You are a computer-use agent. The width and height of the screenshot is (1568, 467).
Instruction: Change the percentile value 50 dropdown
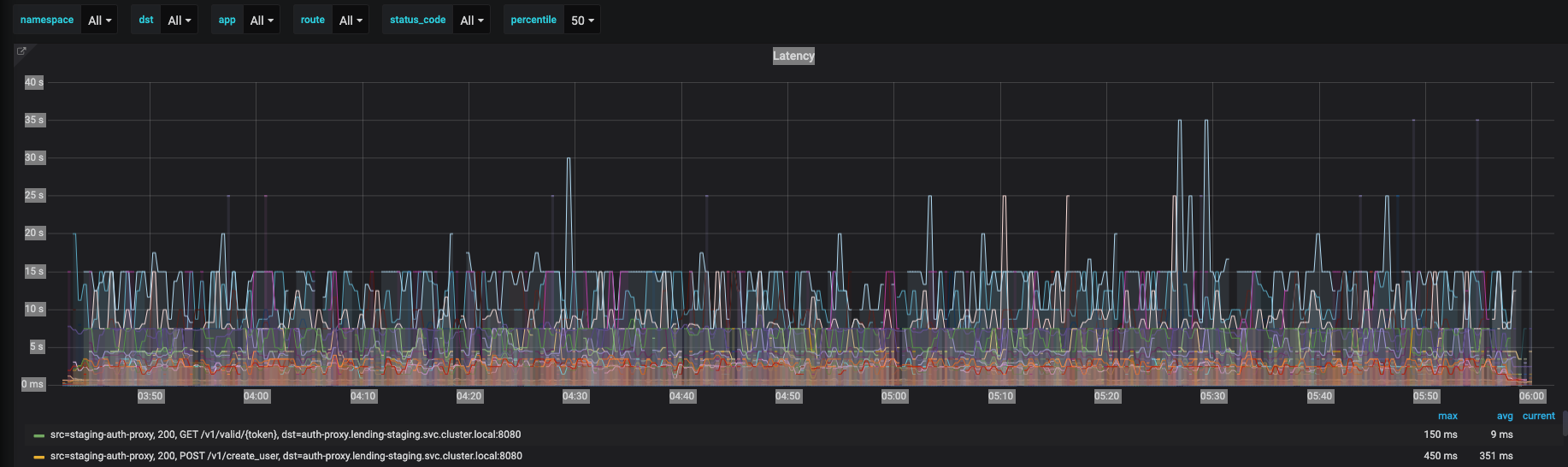coord(582,20)
